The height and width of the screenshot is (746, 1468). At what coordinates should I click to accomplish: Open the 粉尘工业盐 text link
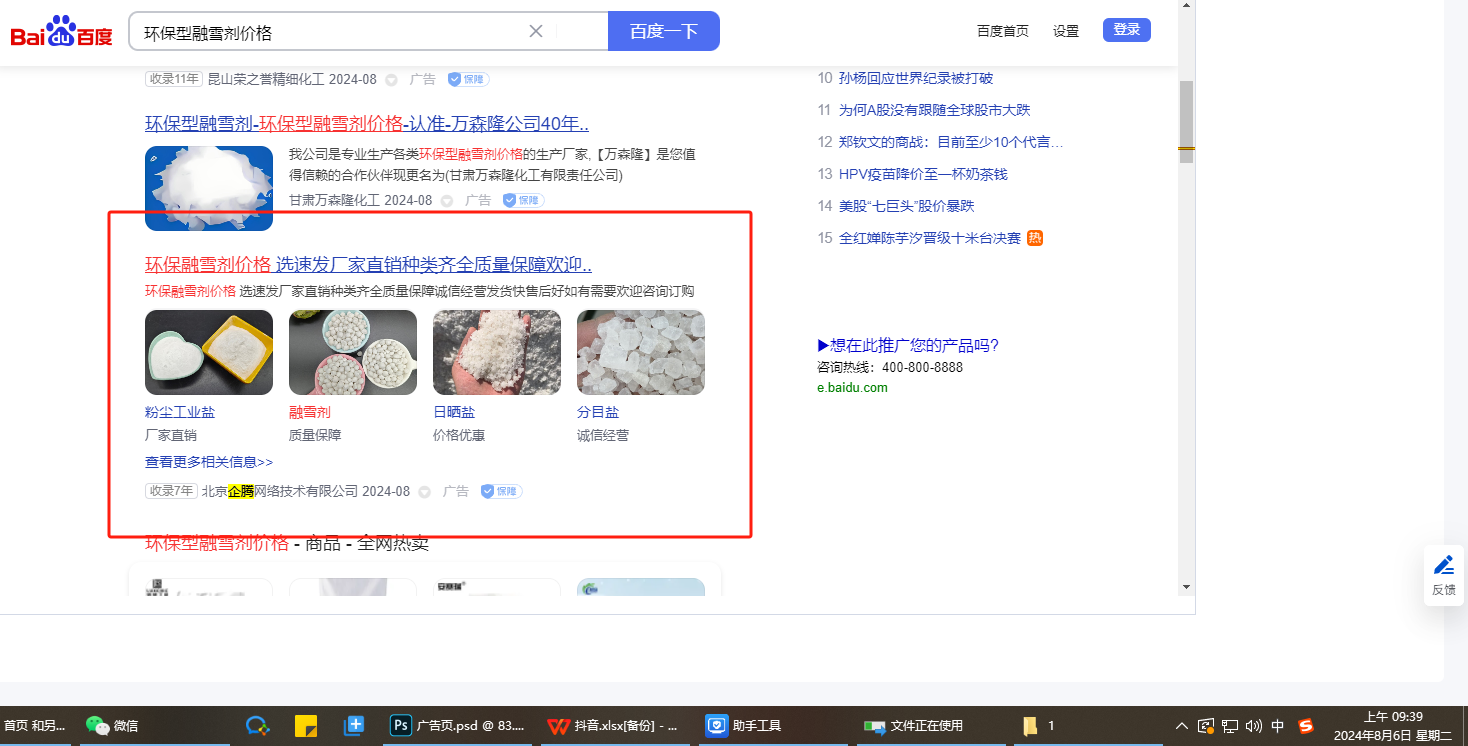coord(180,412)
